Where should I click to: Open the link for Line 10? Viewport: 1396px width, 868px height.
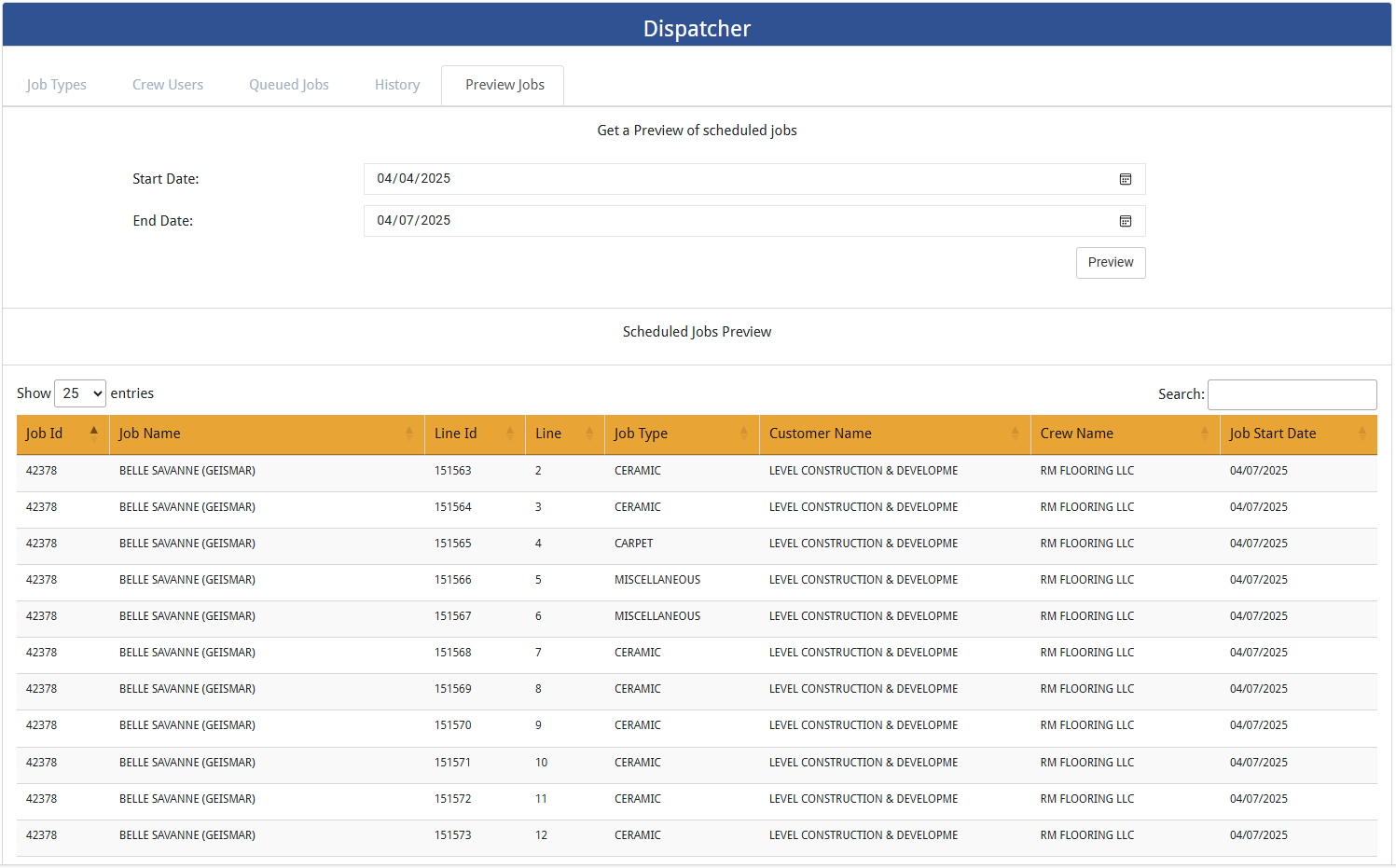(x=541, y=762)
